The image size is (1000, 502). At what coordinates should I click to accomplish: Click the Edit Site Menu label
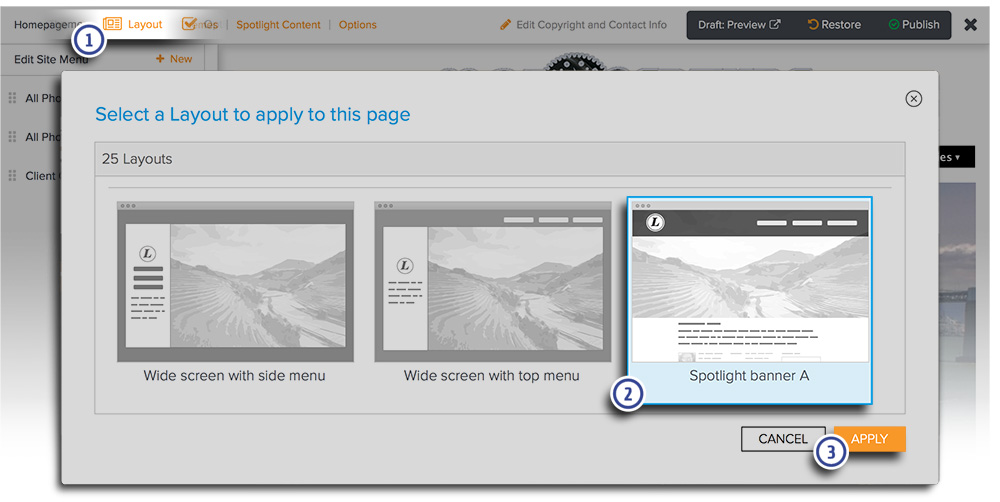pos(51,59)
